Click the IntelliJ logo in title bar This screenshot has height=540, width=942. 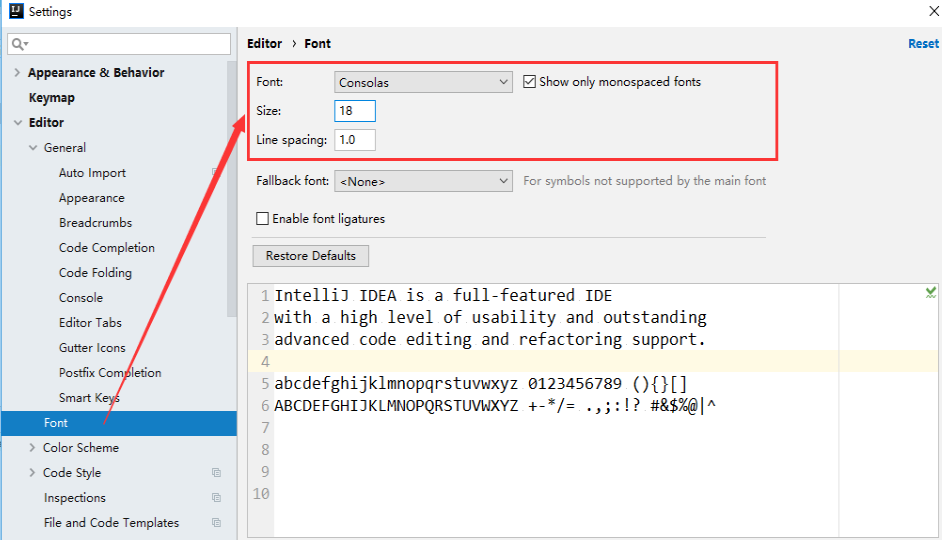[16, 11]
